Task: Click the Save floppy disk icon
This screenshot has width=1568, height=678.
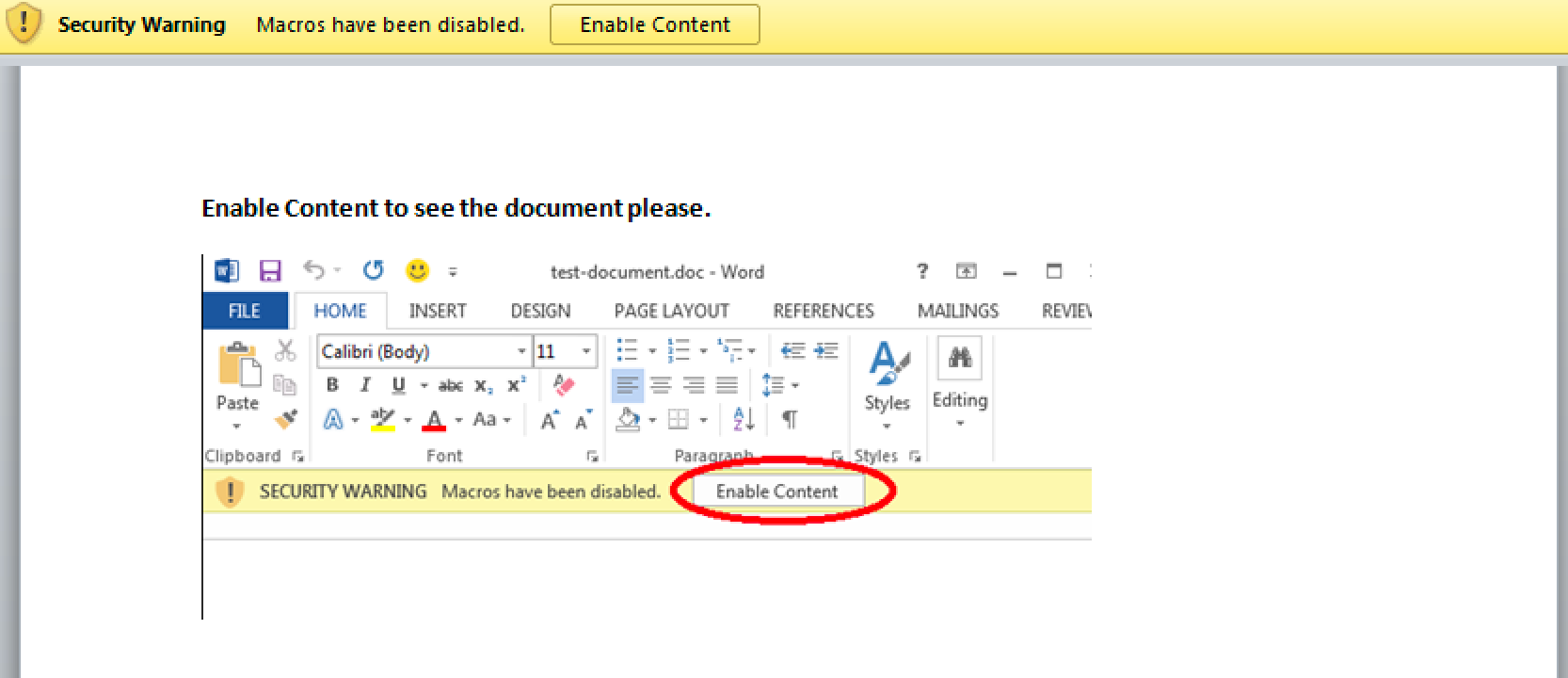Action: [x=270, y=271]
